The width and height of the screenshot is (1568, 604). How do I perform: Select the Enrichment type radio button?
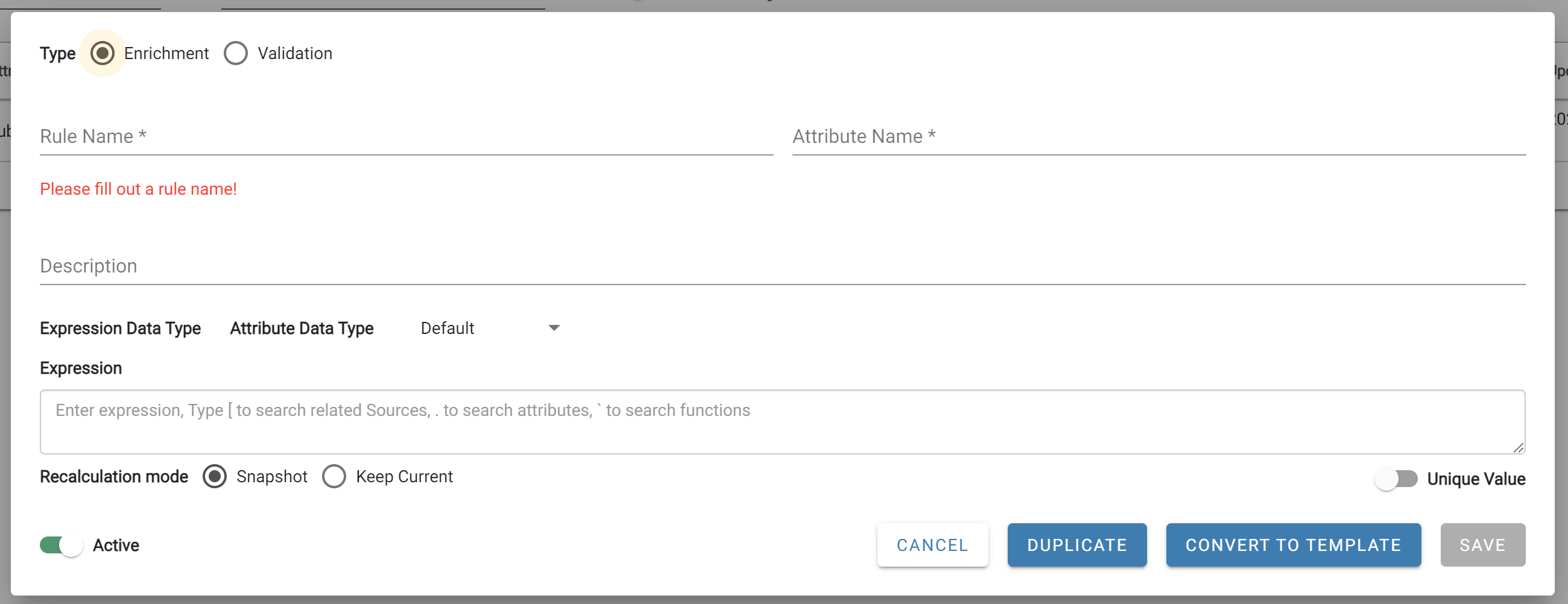tap(103, 54)
